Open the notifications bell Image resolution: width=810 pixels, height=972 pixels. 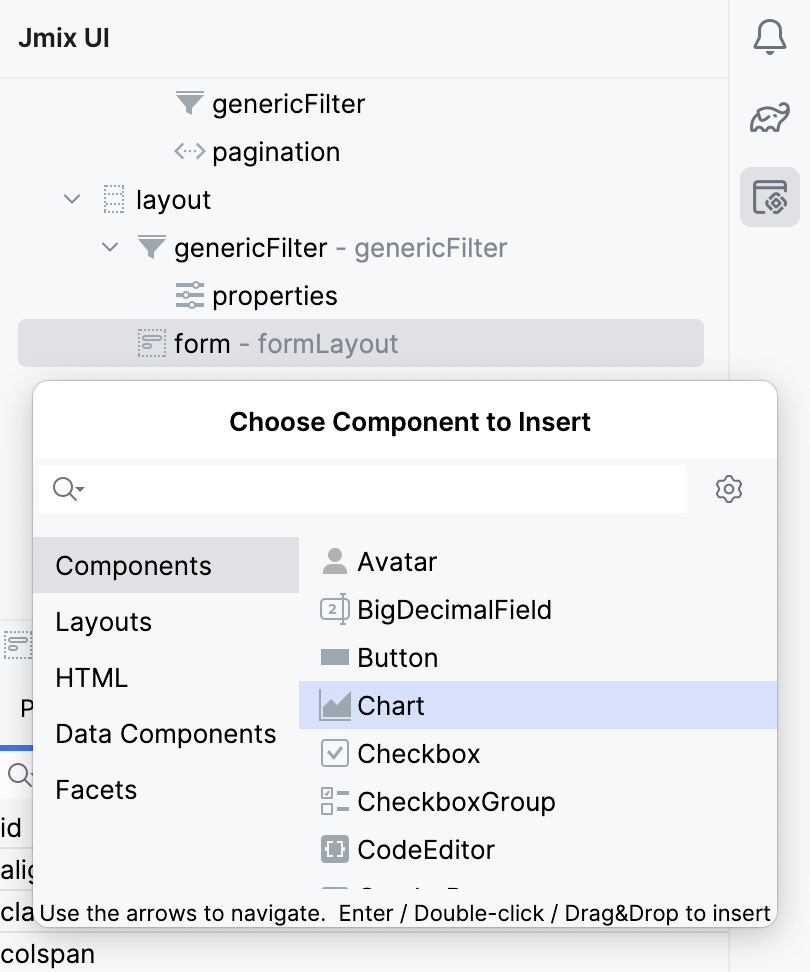pyautogui.click(x=769, y=37)
